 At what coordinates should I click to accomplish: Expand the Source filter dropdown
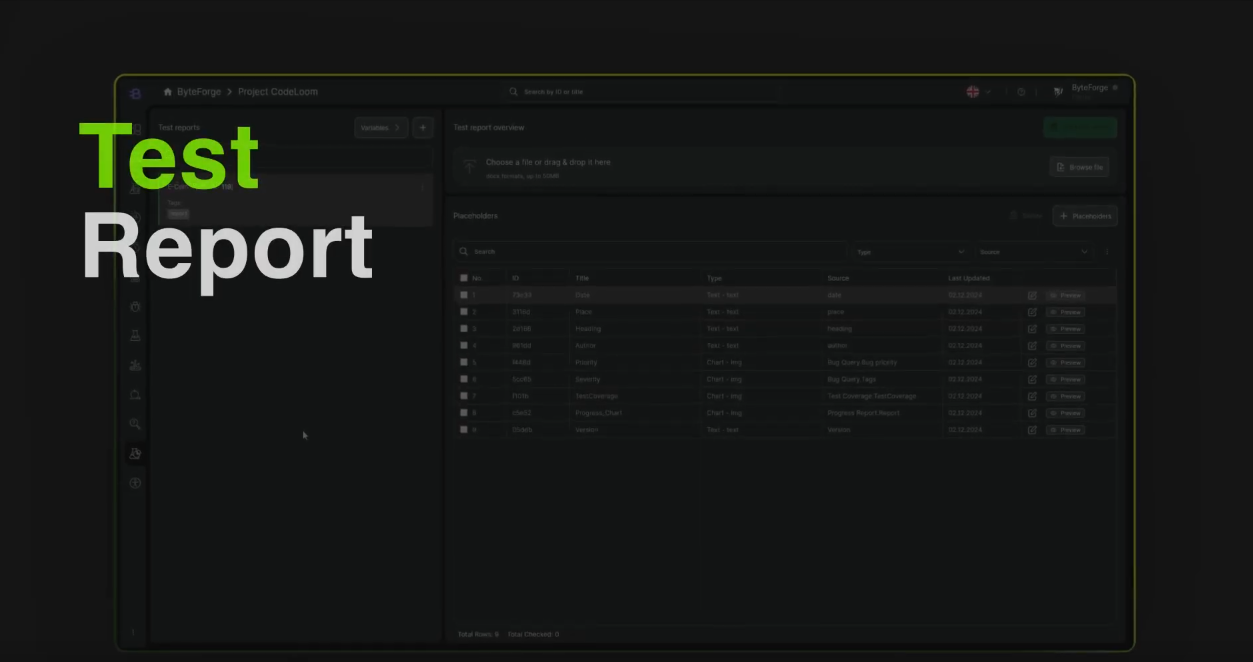(1033, 252)
